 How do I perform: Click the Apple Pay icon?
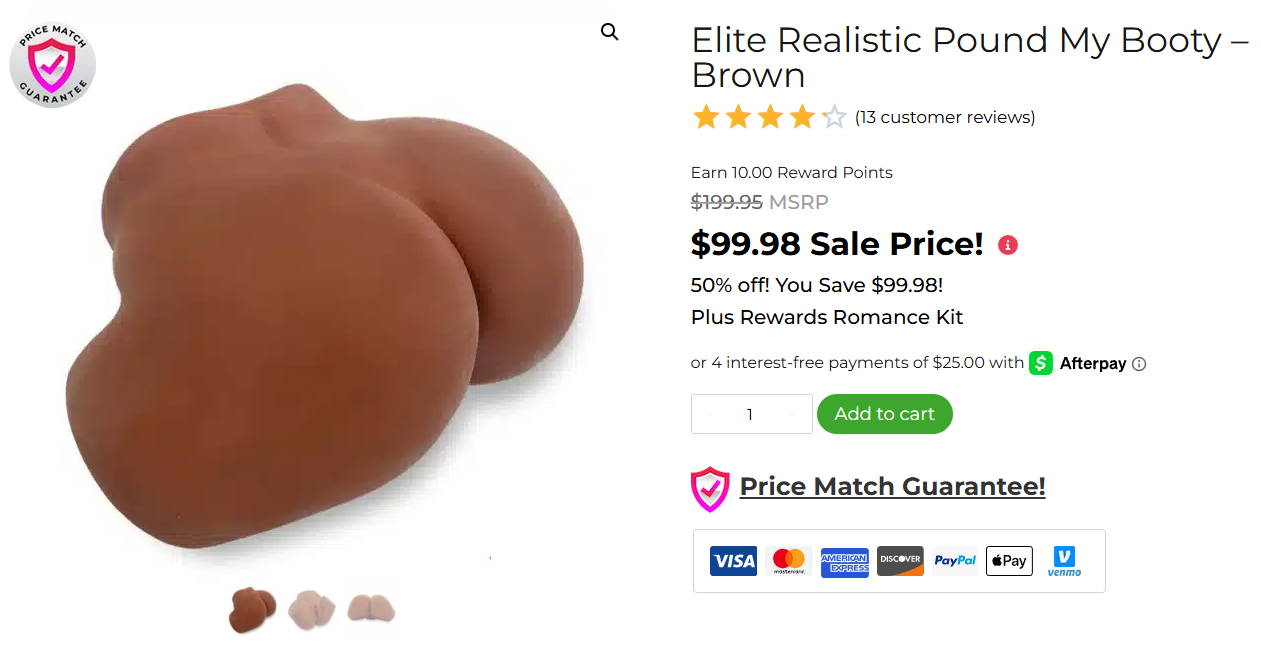1009,561
